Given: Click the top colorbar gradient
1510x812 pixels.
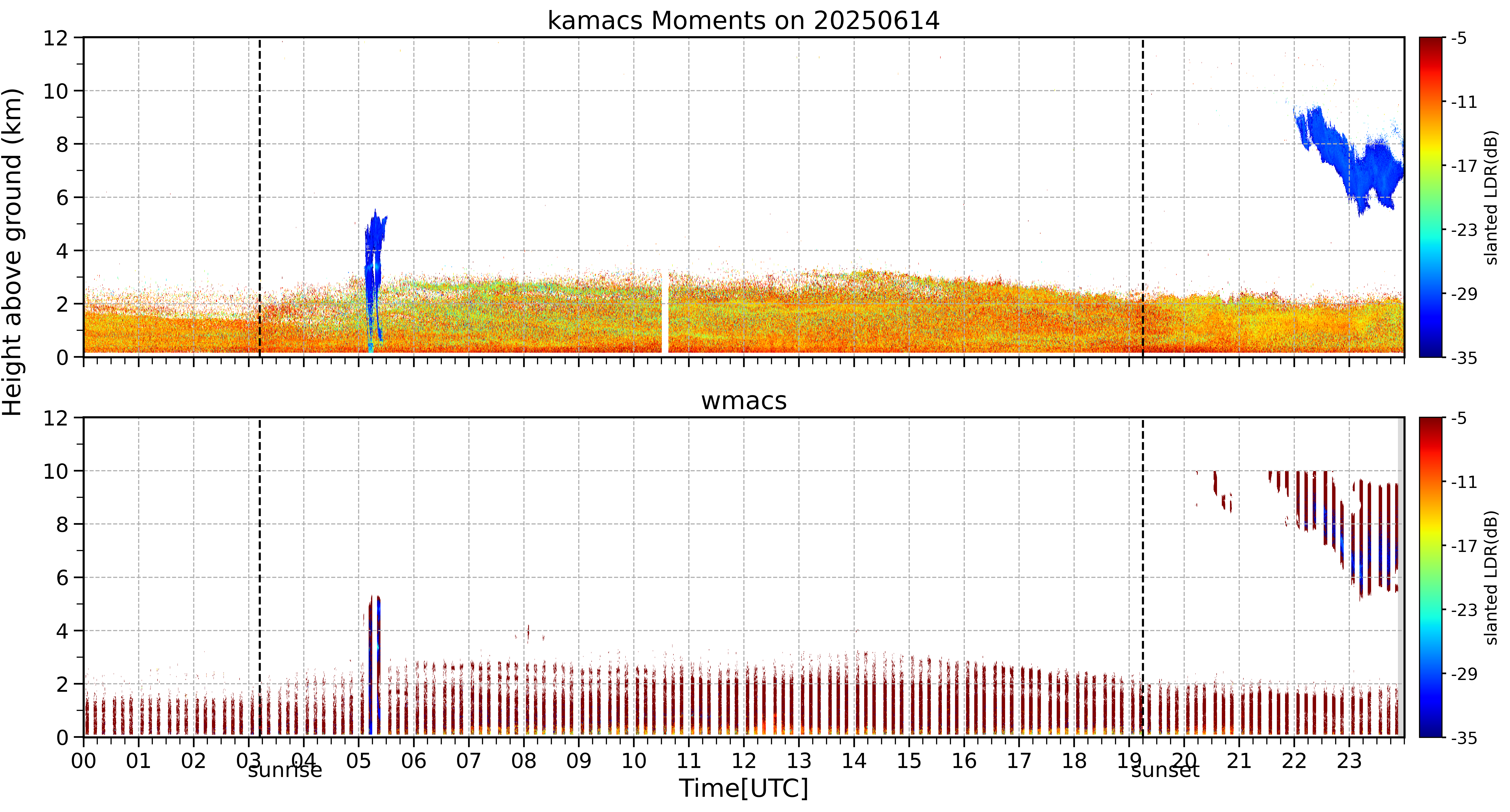Looking at the screenshot, I should [1431, 197].
